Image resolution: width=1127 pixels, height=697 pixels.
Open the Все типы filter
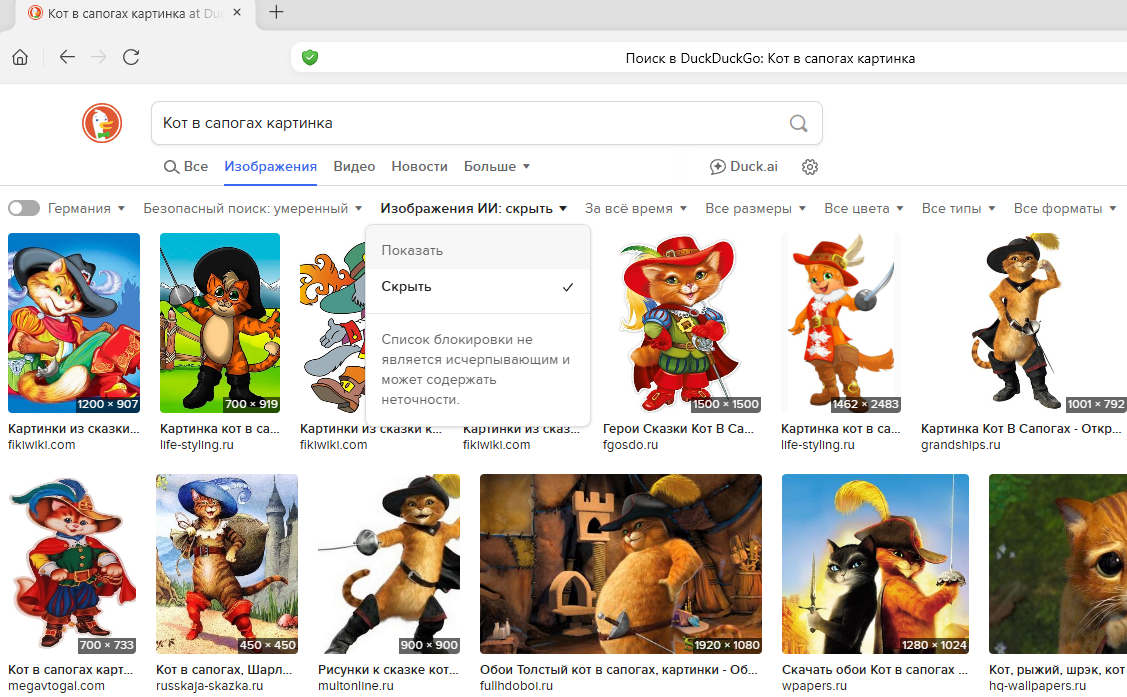(958, 208)
